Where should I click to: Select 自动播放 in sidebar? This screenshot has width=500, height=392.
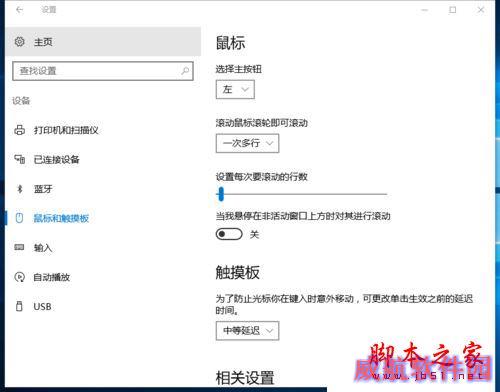click(x=103, y=277)
